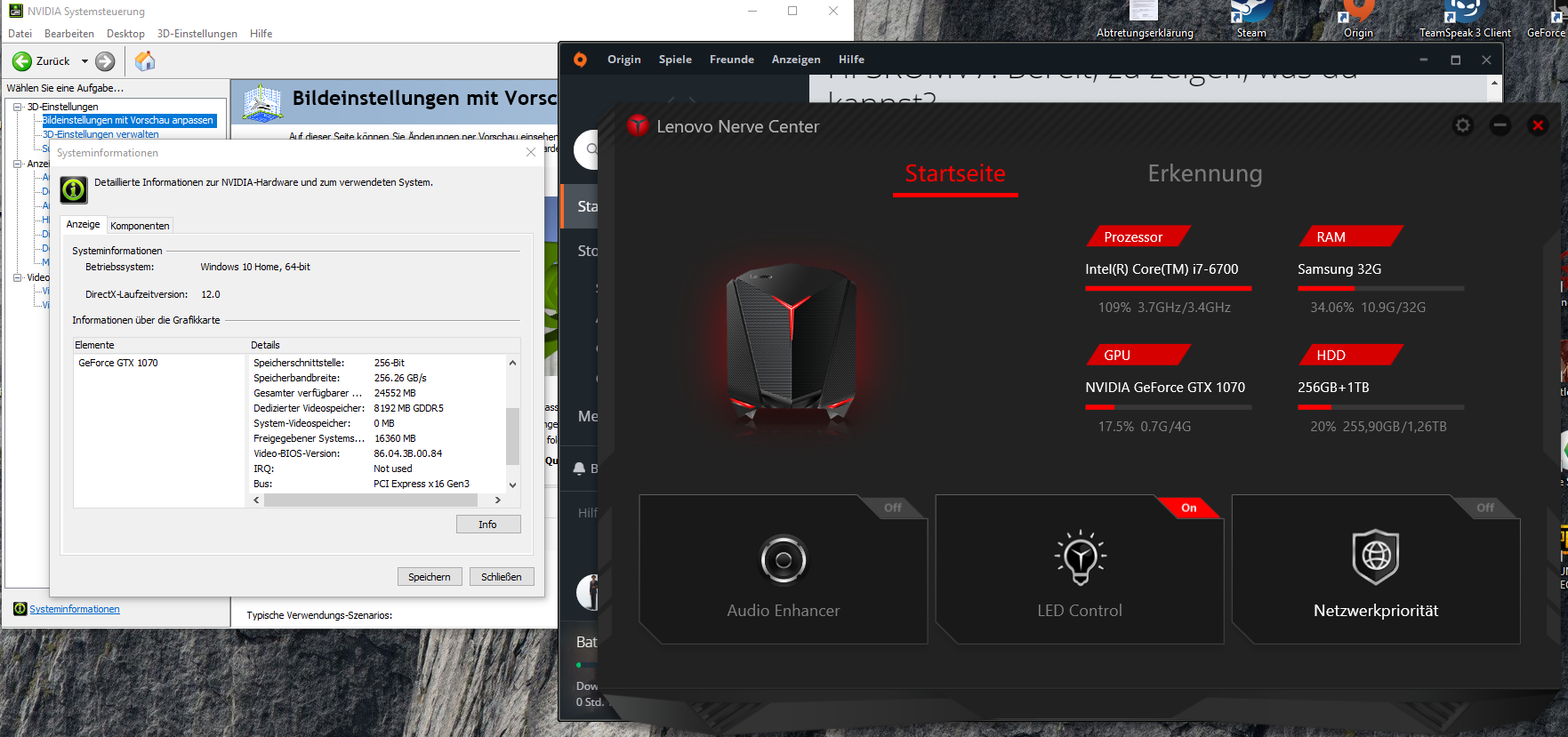Screen dimensions: 1568x737
Task: Open the TeamSpeak 3 Client desktop shortcut
Action: (1465, 20)
